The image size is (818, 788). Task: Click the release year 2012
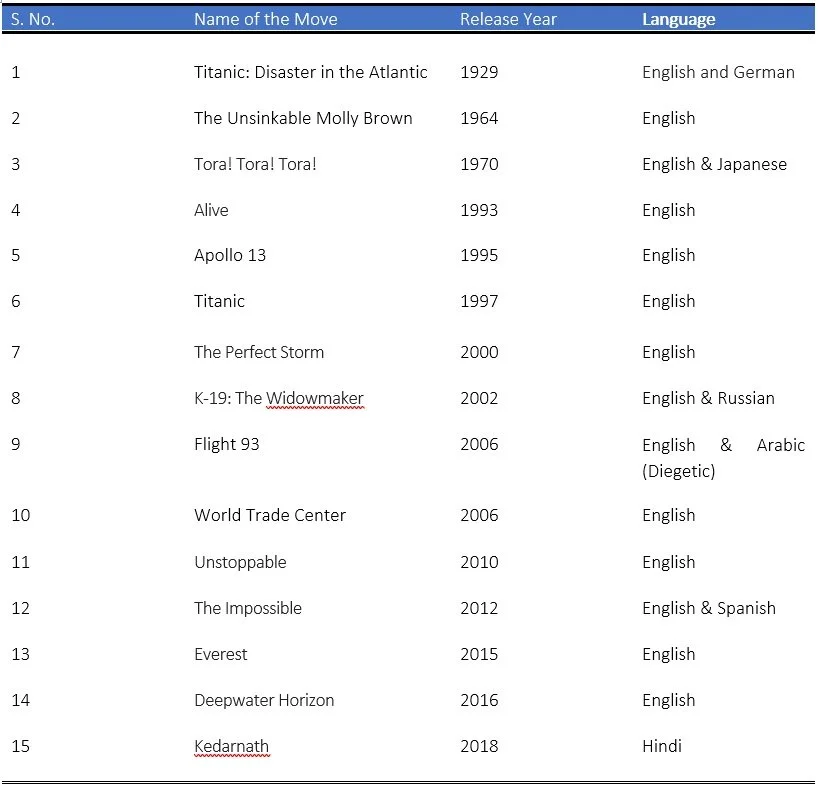pos(479,608)
